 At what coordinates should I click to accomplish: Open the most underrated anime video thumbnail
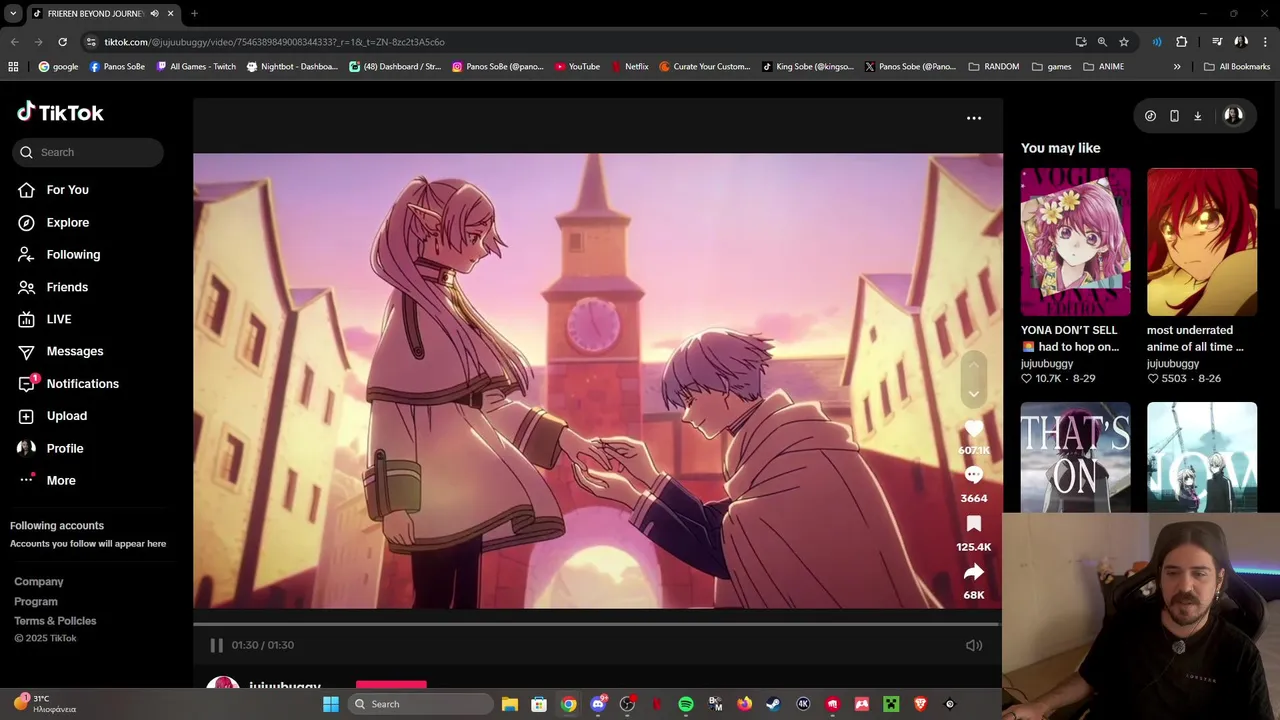(x=1201, y=242)
